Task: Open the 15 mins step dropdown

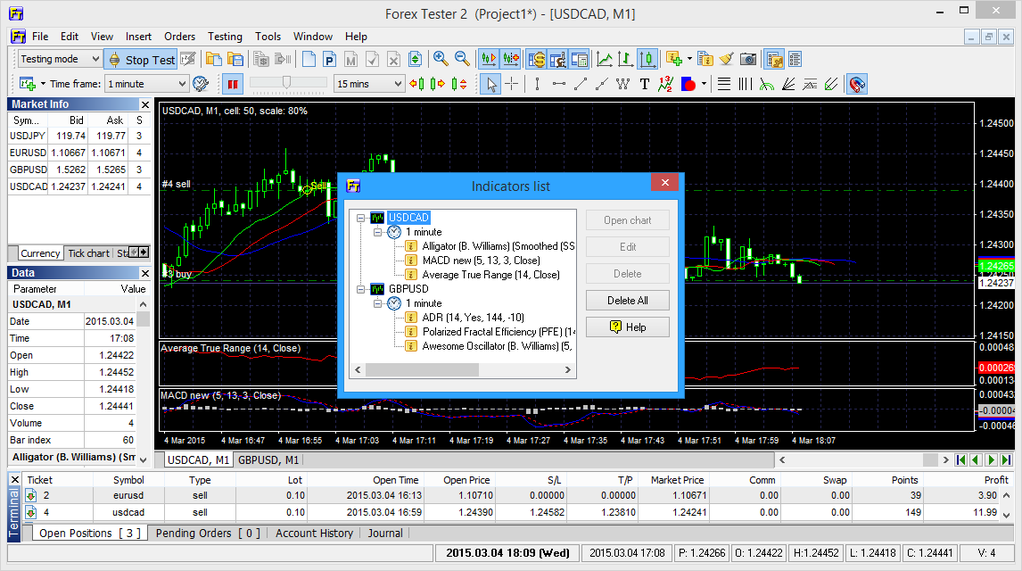Action: 369,84
